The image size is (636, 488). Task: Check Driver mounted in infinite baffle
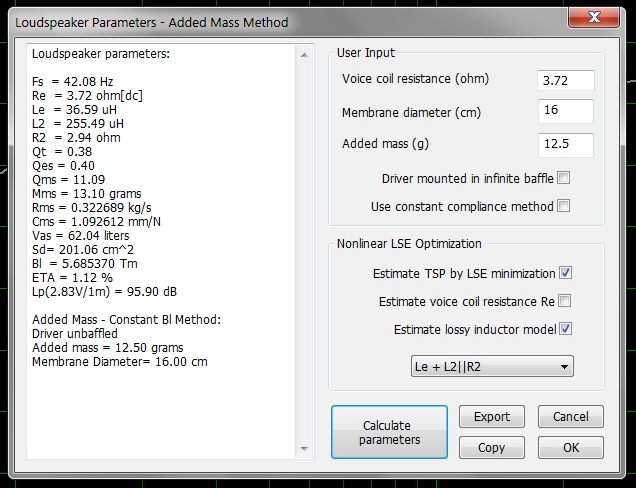click(x=564, y=178)
